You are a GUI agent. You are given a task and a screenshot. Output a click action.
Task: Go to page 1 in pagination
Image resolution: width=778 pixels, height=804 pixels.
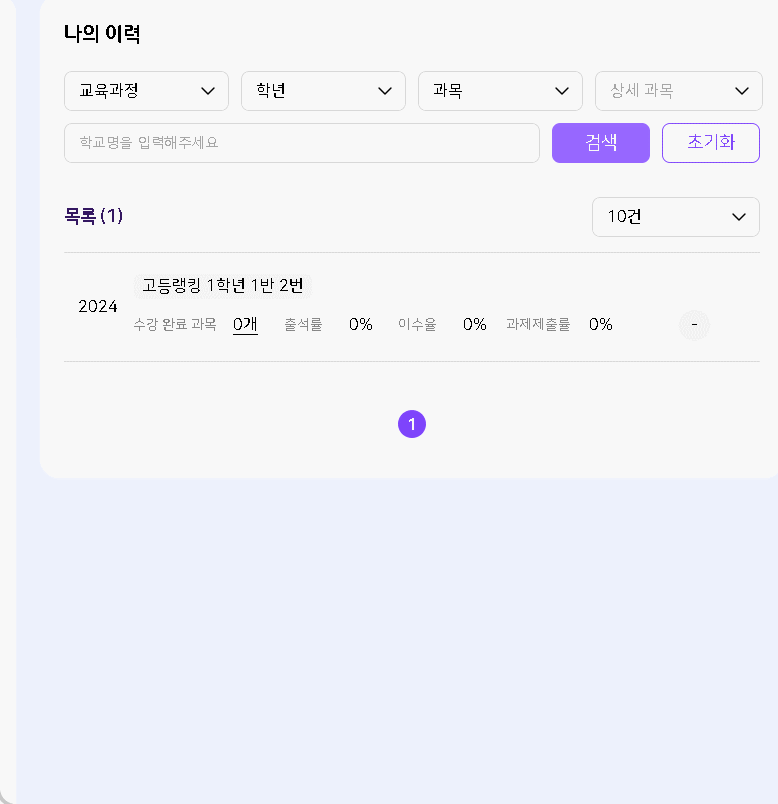[x=412, y=424]
